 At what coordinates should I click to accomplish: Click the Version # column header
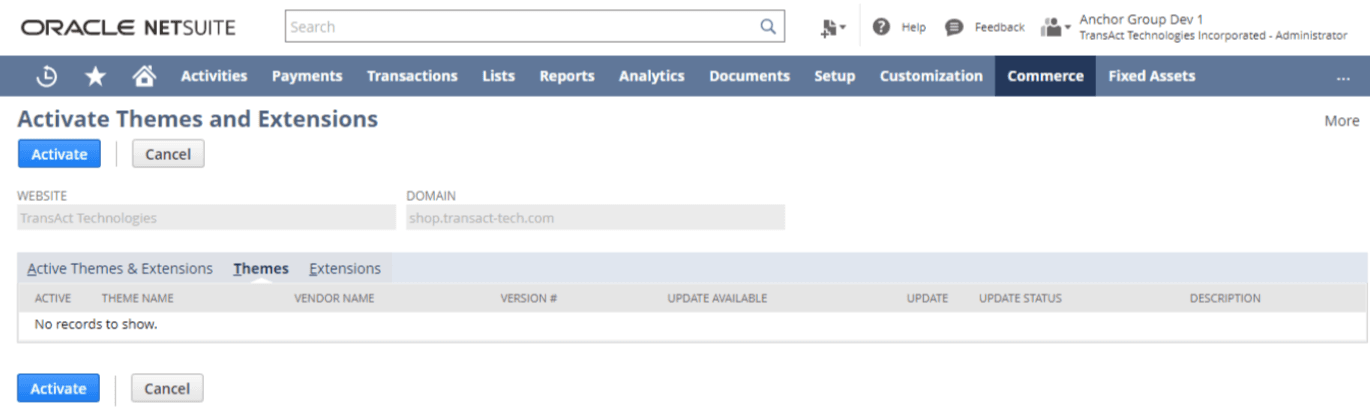point(529,298)
